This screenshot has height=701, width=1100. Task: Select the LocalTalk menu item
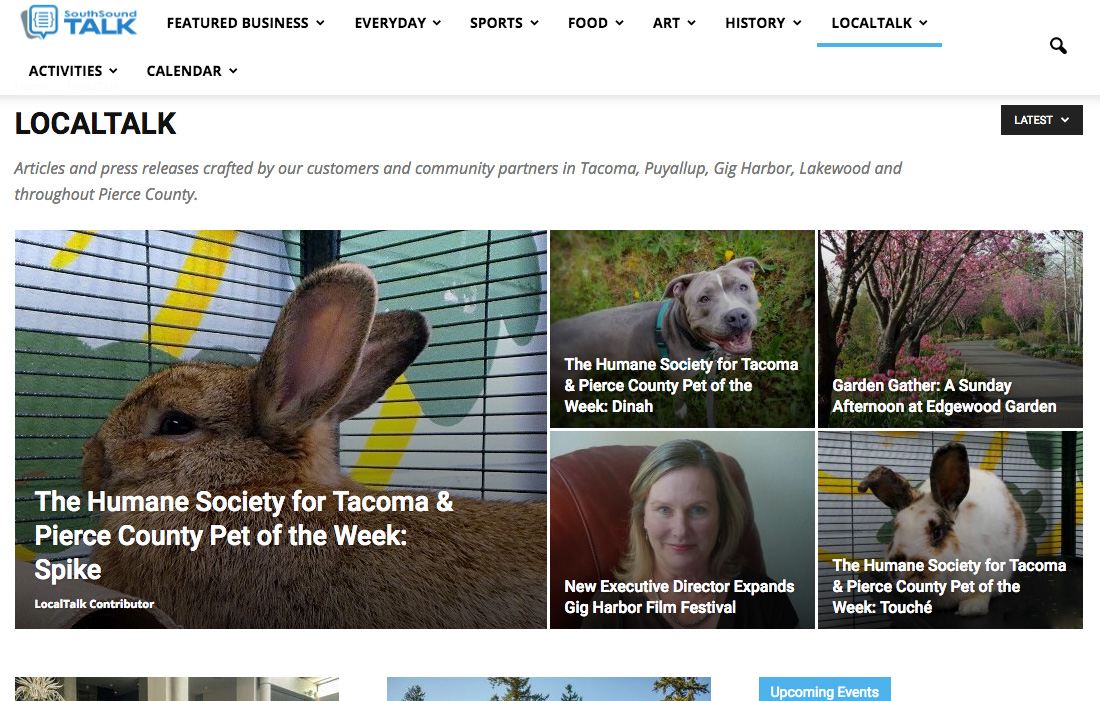tap(879, 23)
